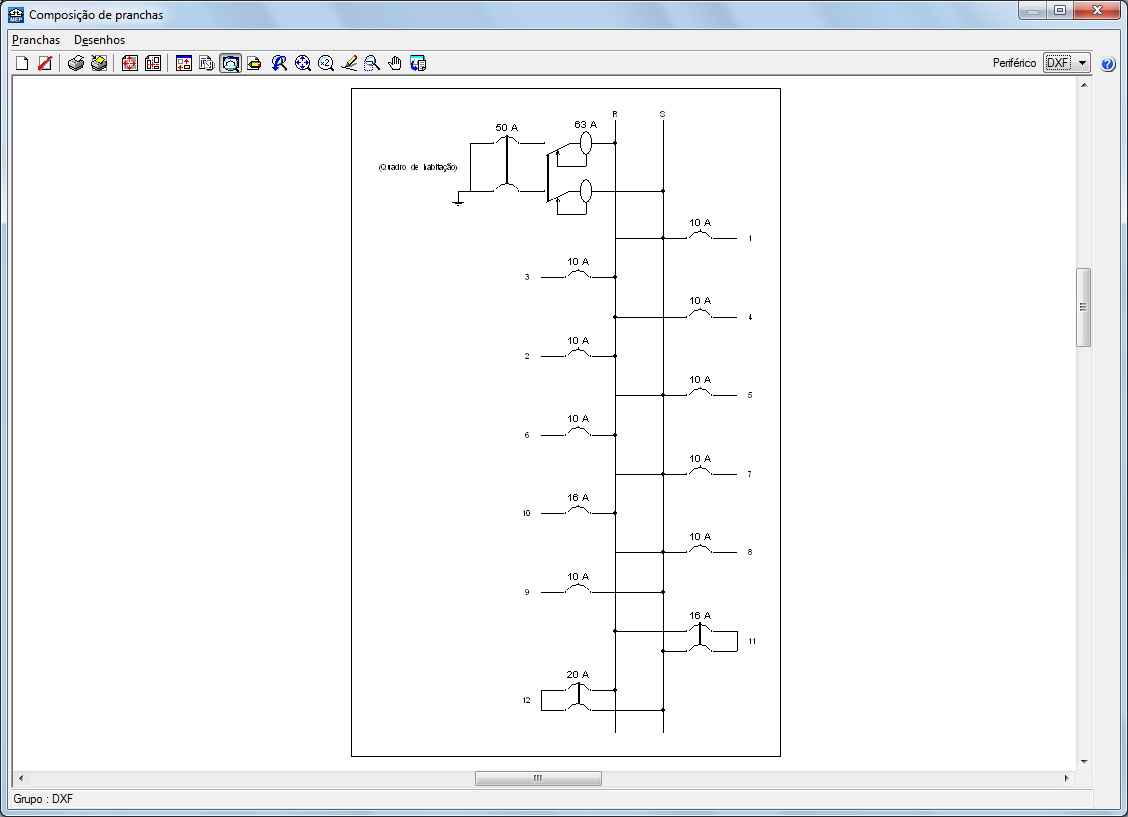Click the arrange drawings layout icon
Image resolution: width=1128 pixels, height=817 pixels.
click(153, 63)
